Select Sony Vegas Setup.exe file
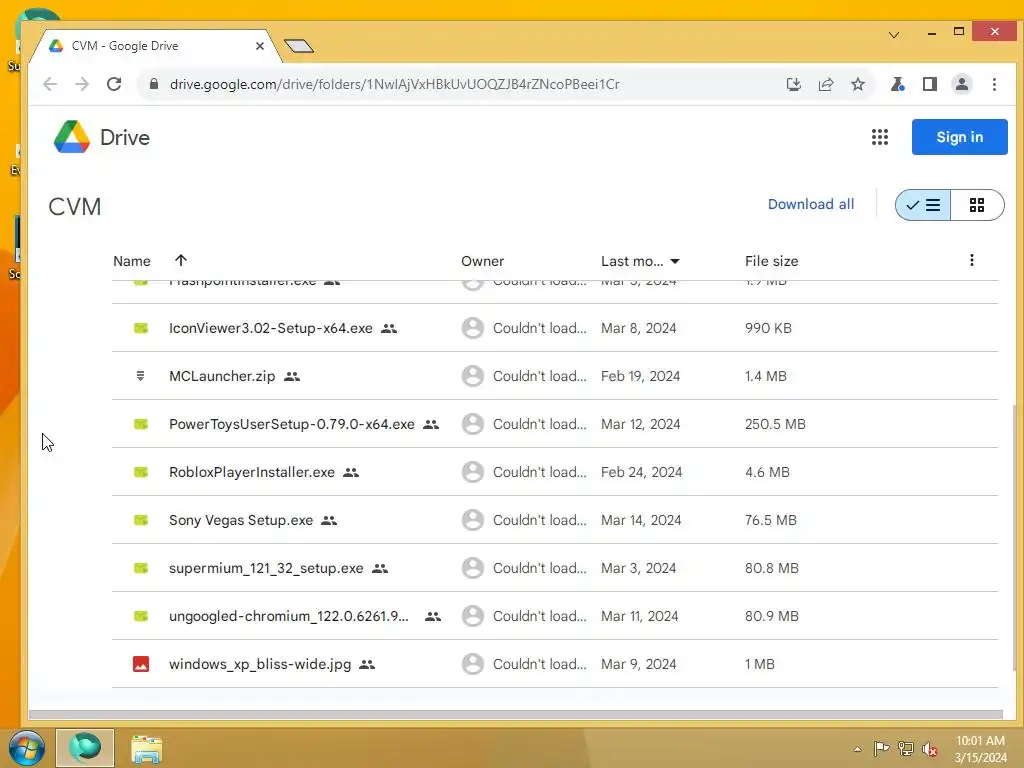 click(241, 520)
